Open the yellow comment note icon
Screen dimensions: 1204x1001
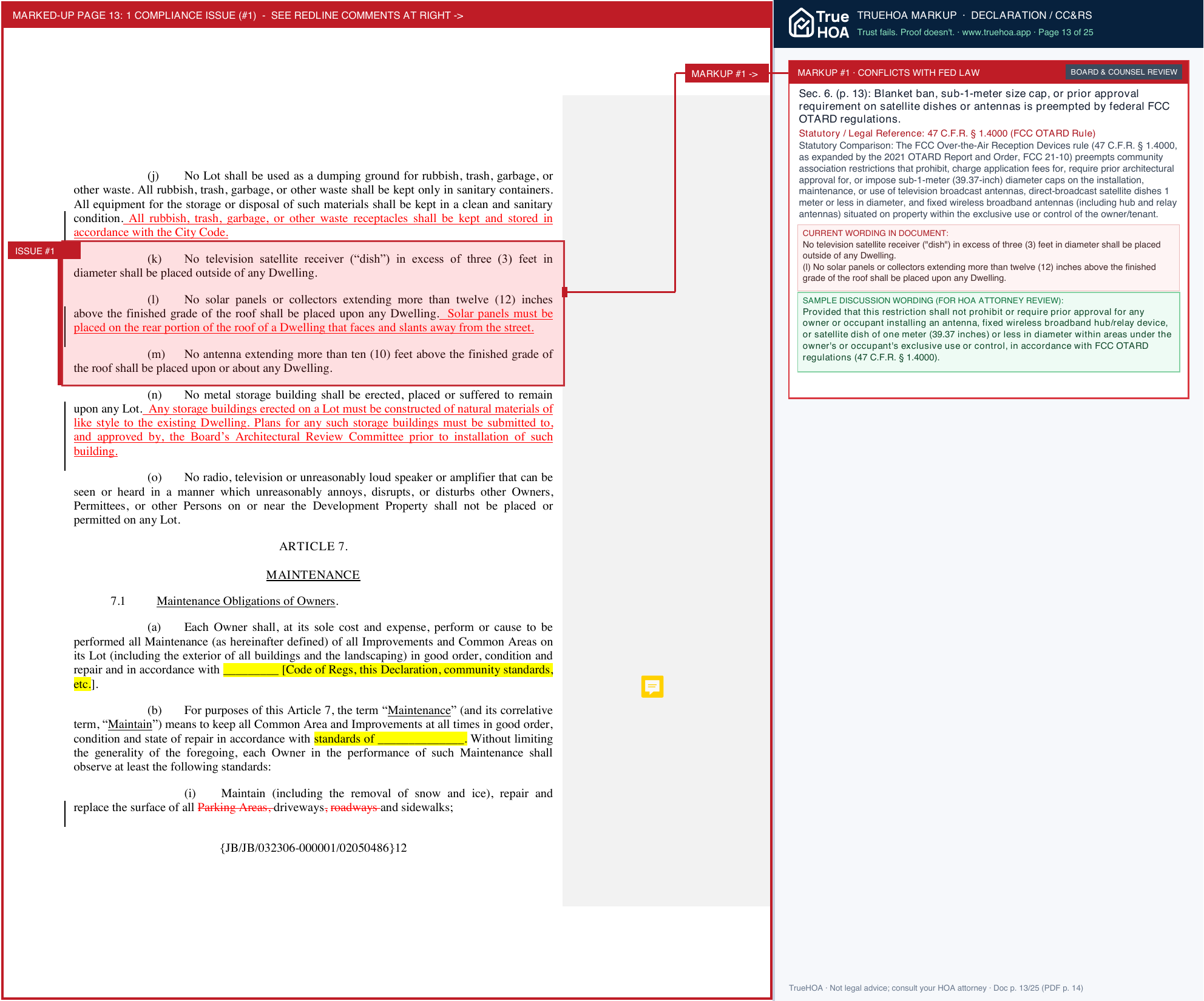coord(652,686)
